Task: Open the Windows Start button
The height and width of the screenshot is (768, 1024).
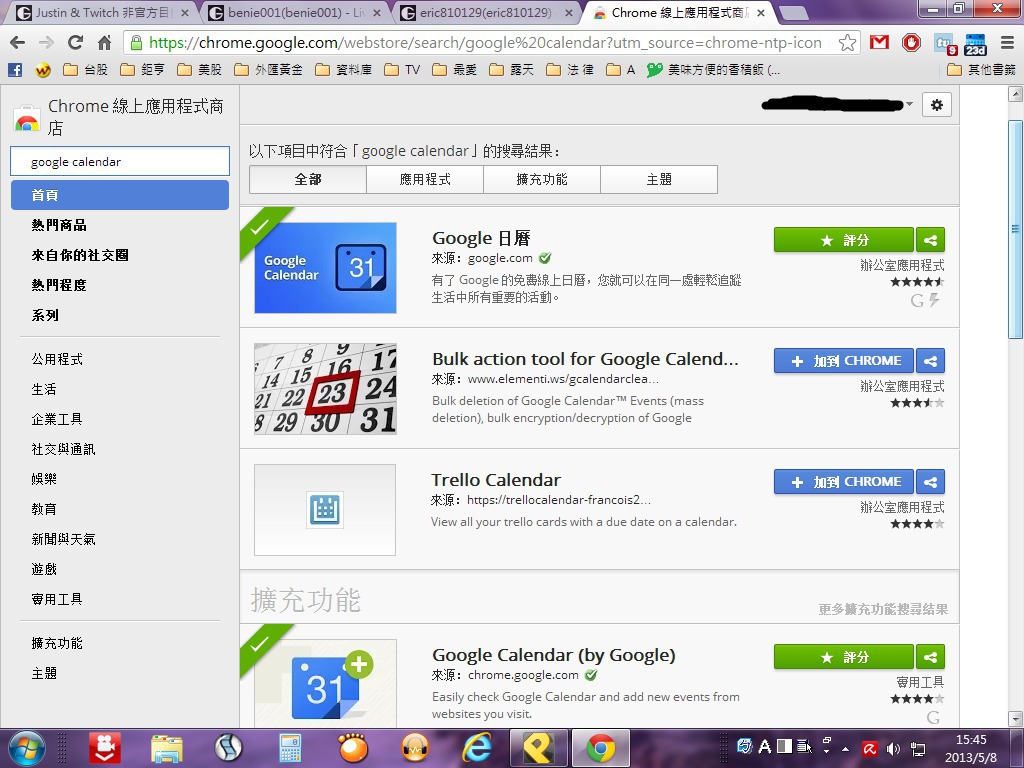Action: pos(25,748)
